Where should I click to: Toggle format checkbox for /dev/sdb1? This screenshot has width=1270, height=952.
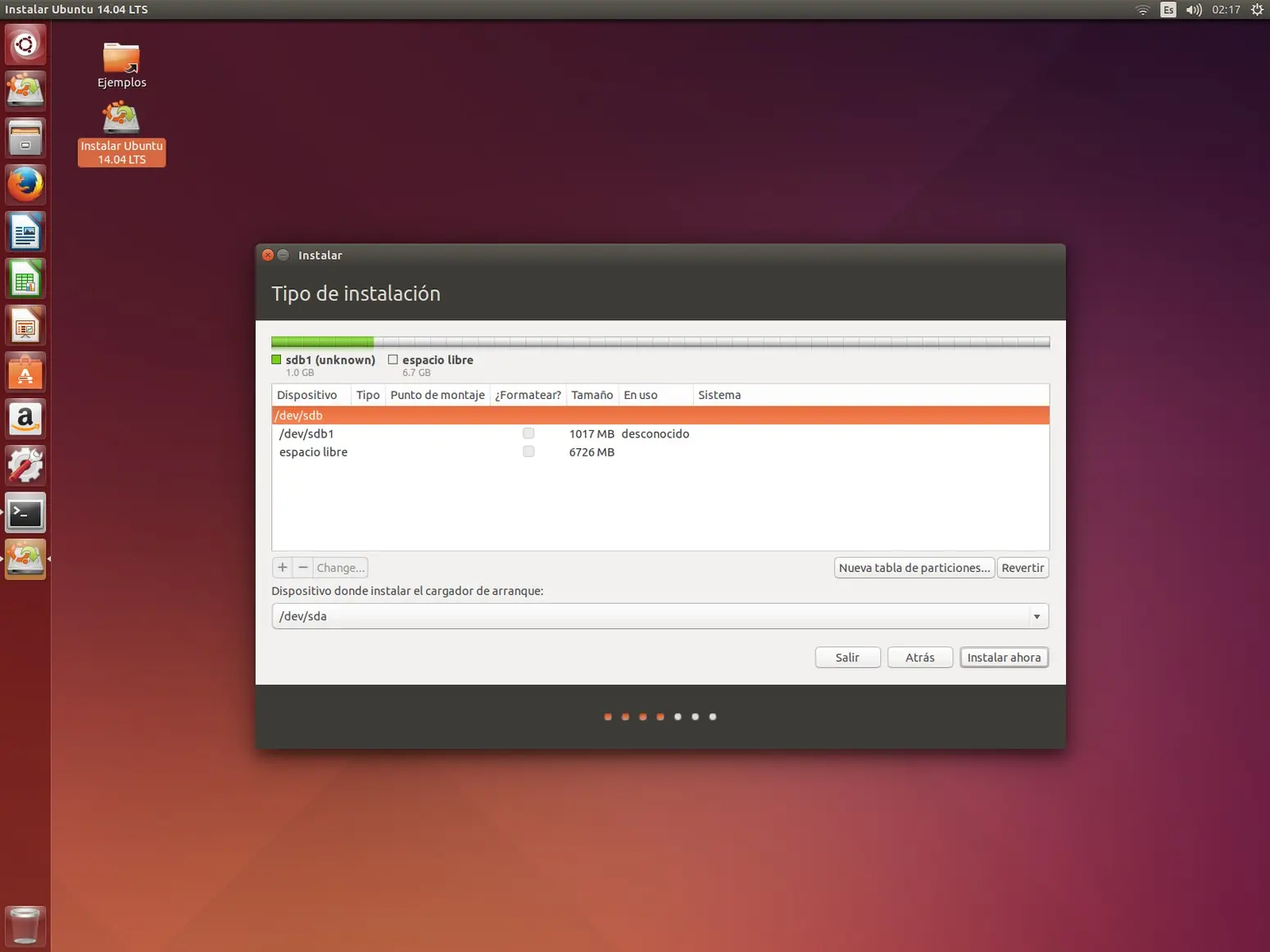(x=528, y=433)
